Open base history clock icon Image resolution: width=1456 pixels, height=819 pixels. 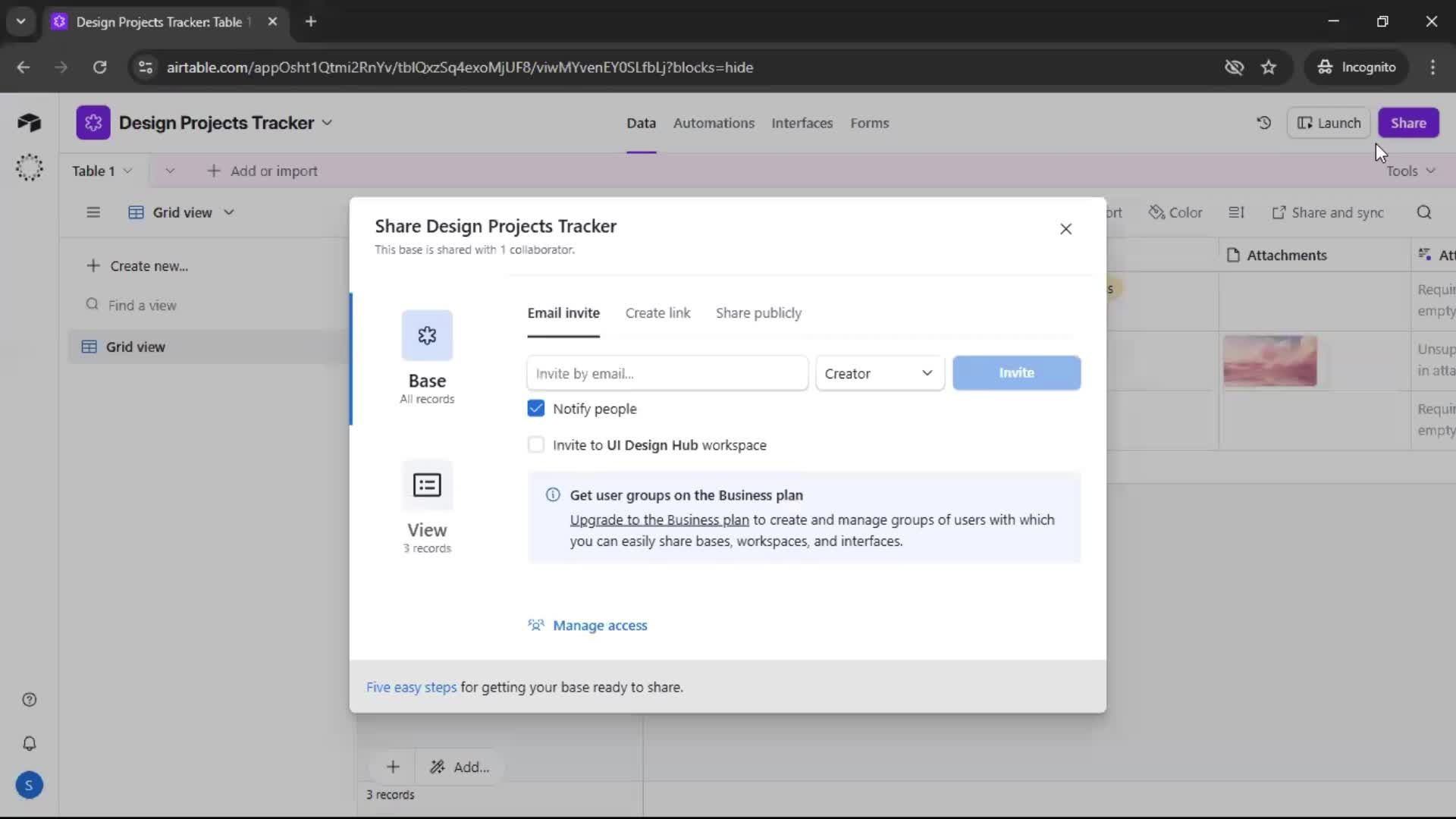[1263, 123]
